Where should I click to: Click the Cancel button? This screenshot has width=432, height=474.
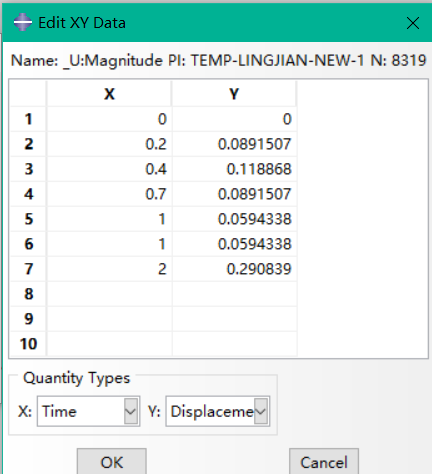(324, 462)
